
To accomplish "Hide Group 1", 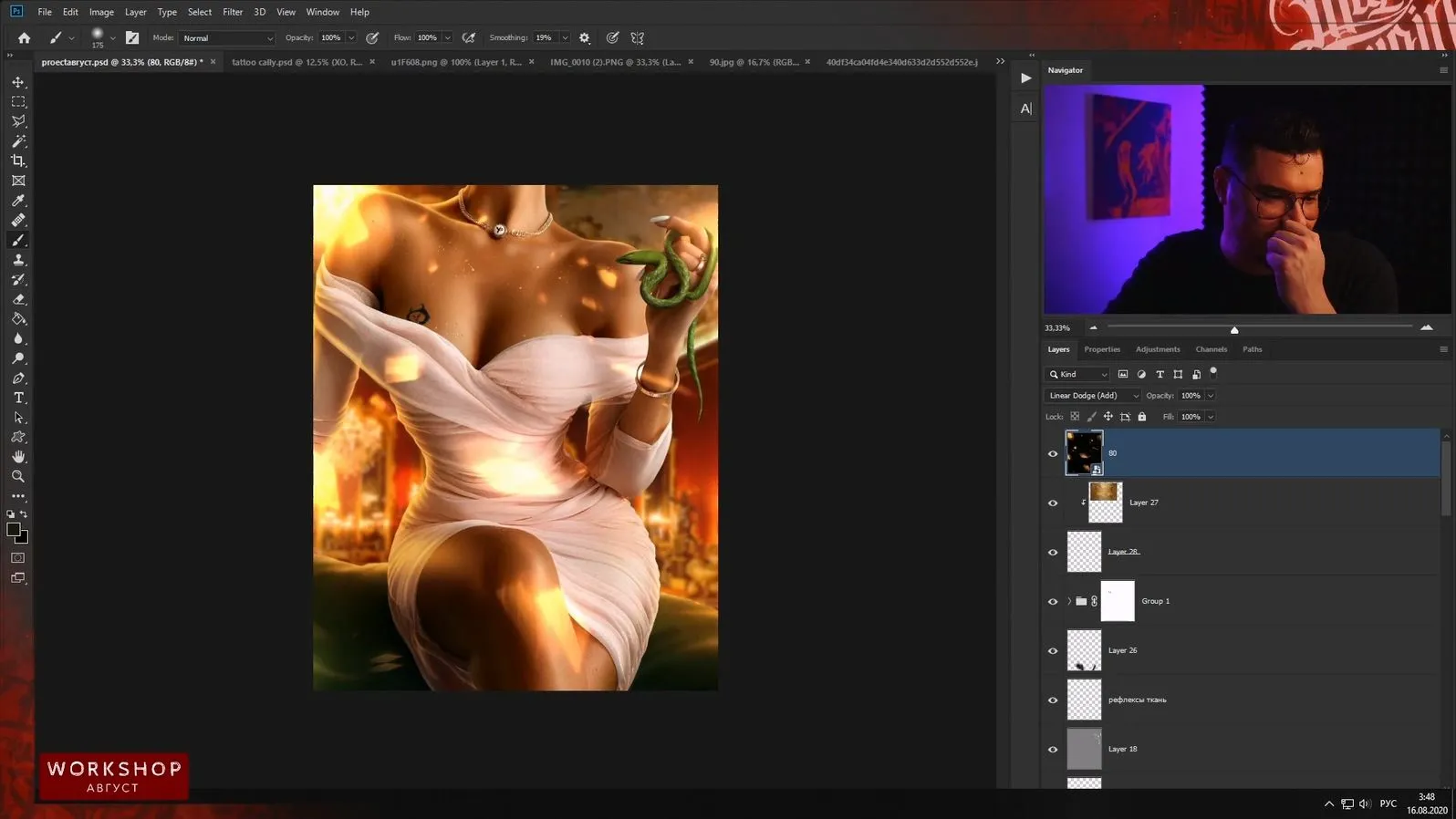I will 1053,601.
